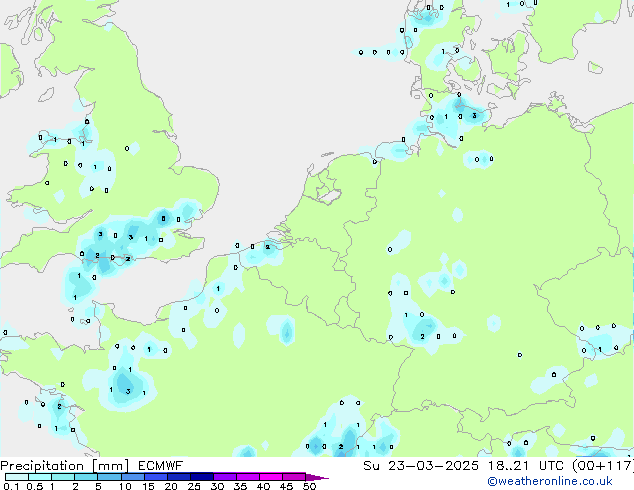634x490 pixels.
Task: Click the legend value 40
Action: [263, 486]
